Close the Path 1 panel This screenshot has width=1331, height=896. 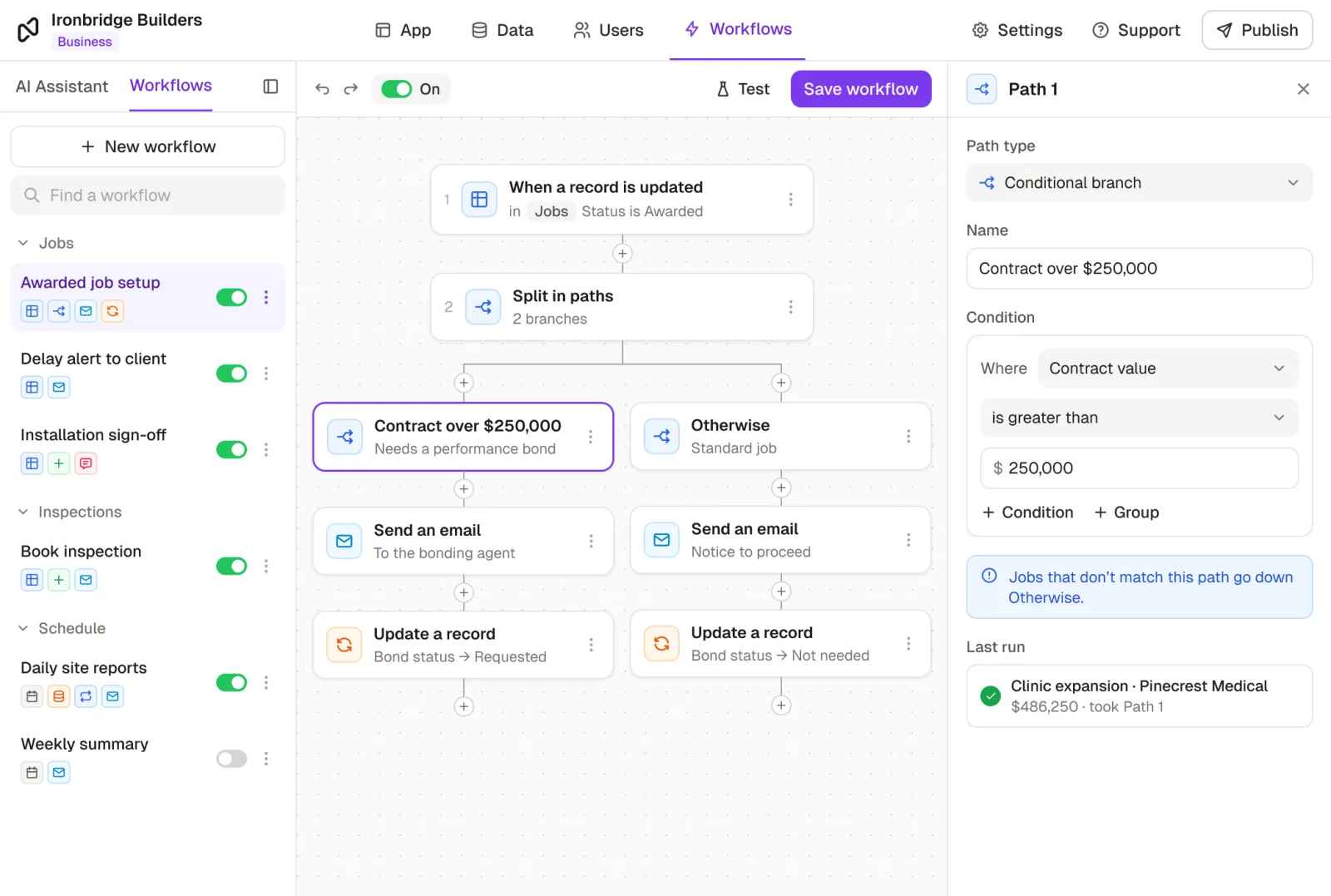pos(1303,89)
